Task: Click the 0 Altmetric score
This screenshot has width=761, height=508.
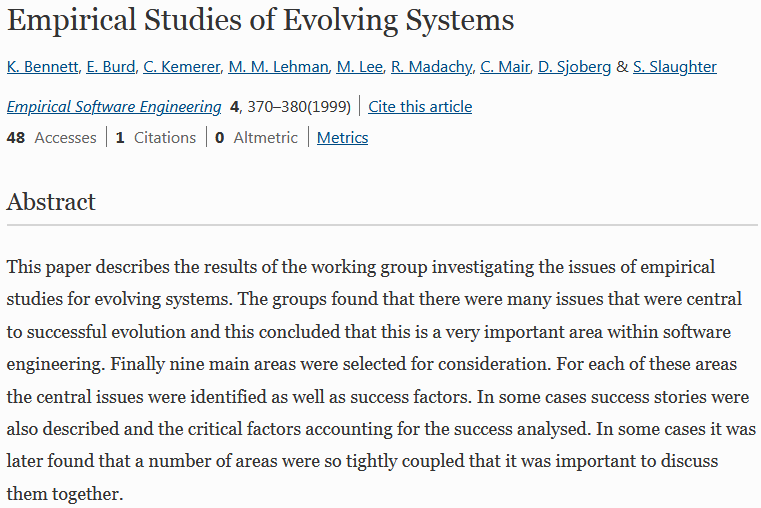Action: pyautogui.click(x=257, y=138)
